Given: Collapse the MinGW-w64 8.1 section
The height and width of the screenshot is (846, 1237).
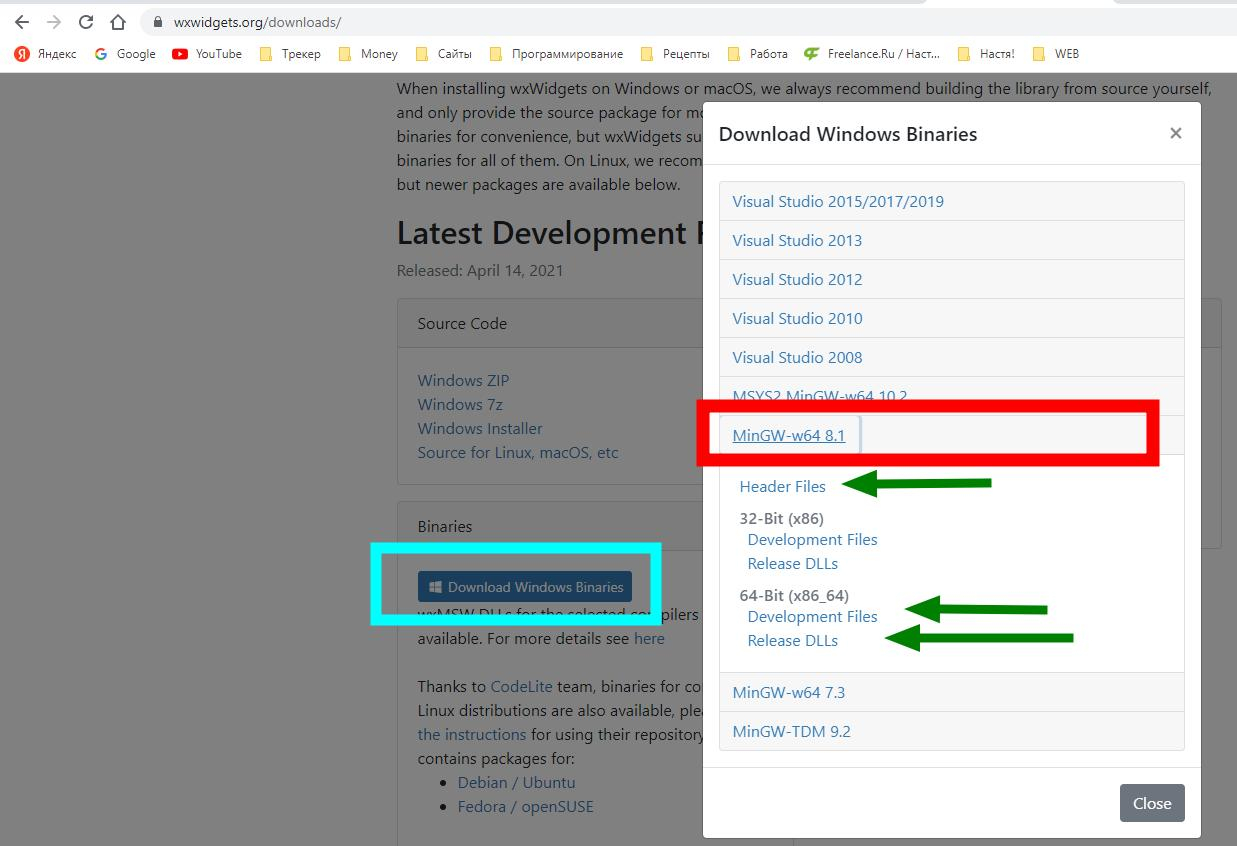Looking at the screenshot, I should 788,435.
